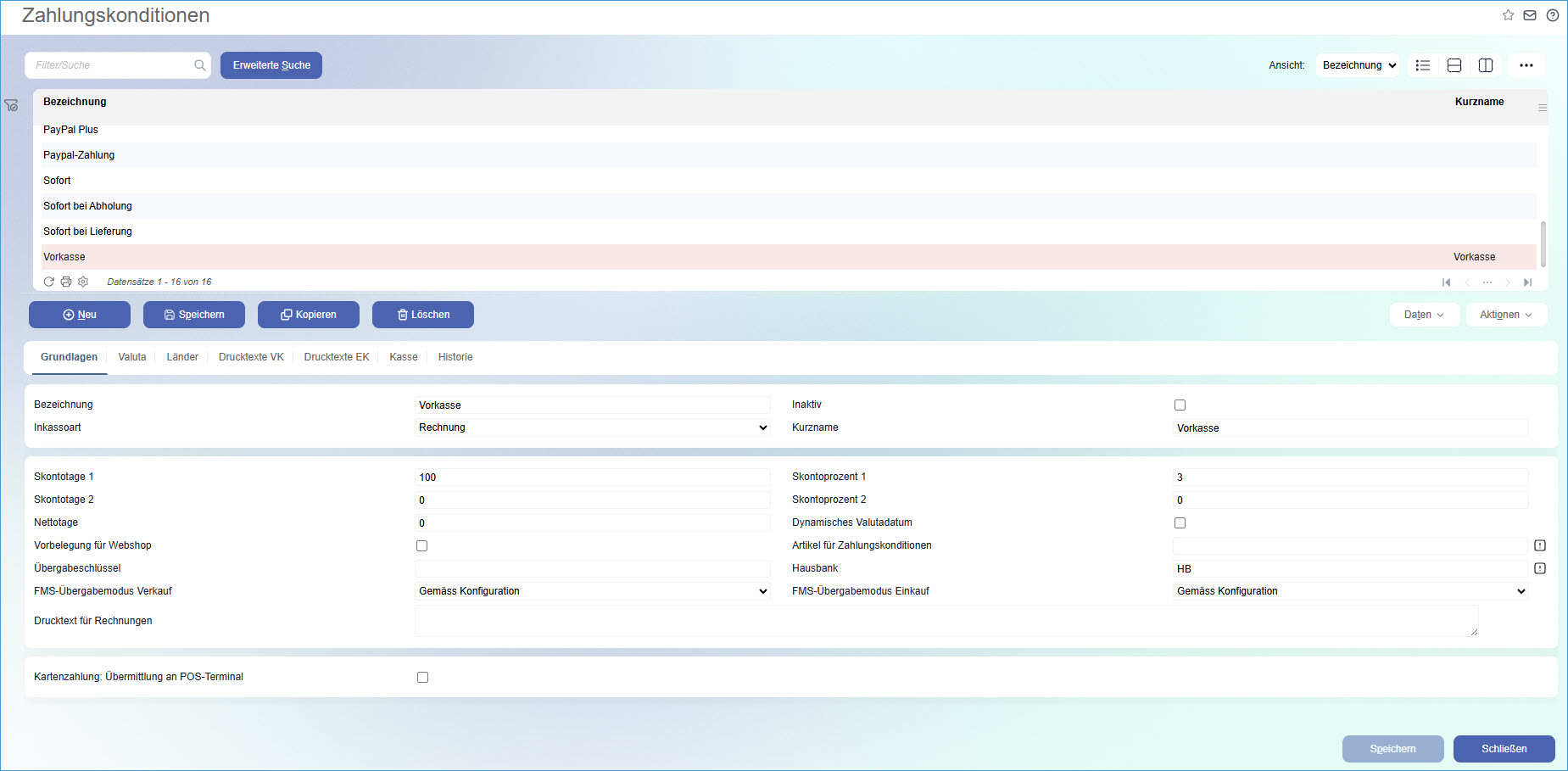Click the Erweiterte Suche button

tap(271, 65)
